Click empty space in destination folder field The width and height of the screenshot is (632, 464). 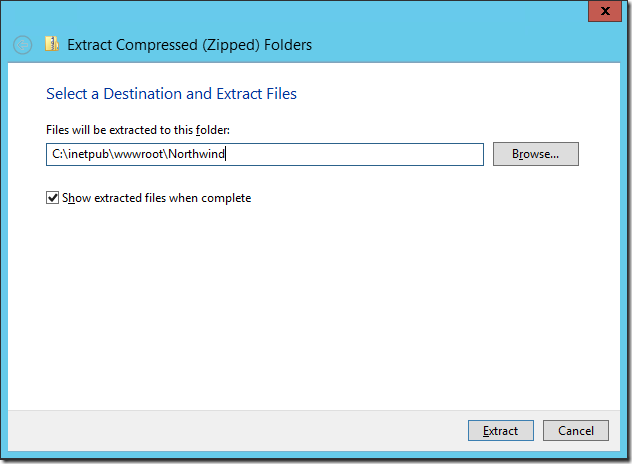[360, 154]
